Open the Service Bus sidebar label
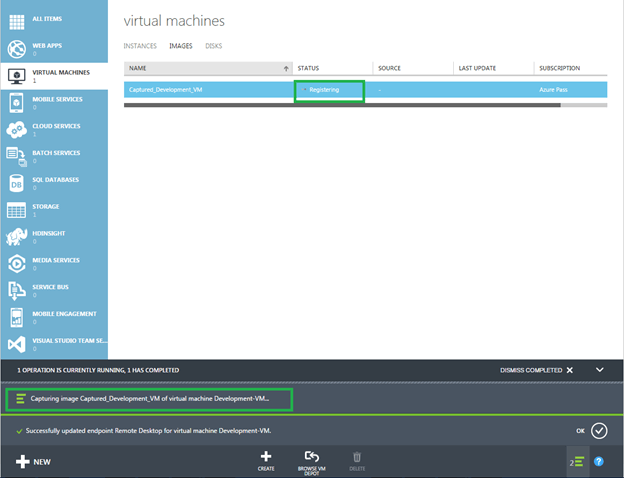The width and height of the screenshot is (624, 478). [x=51, y=287]
